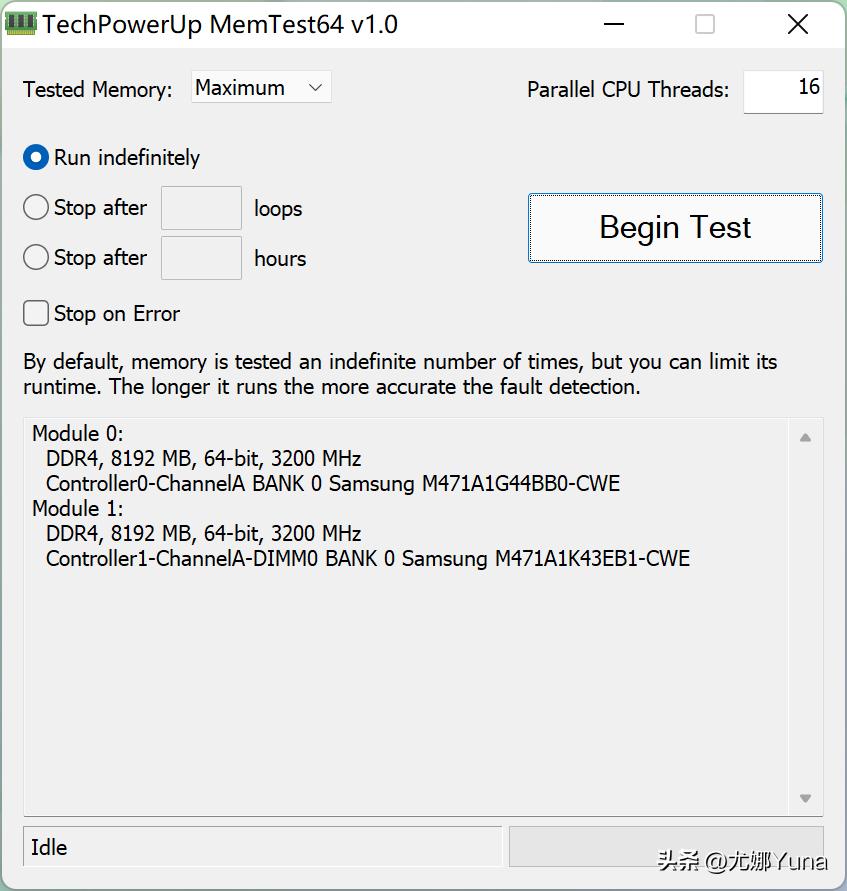
Task: Click the Controller1-ChannelA-DIMM0 BANK 0 Samsung line
Action: pos(368,559)
